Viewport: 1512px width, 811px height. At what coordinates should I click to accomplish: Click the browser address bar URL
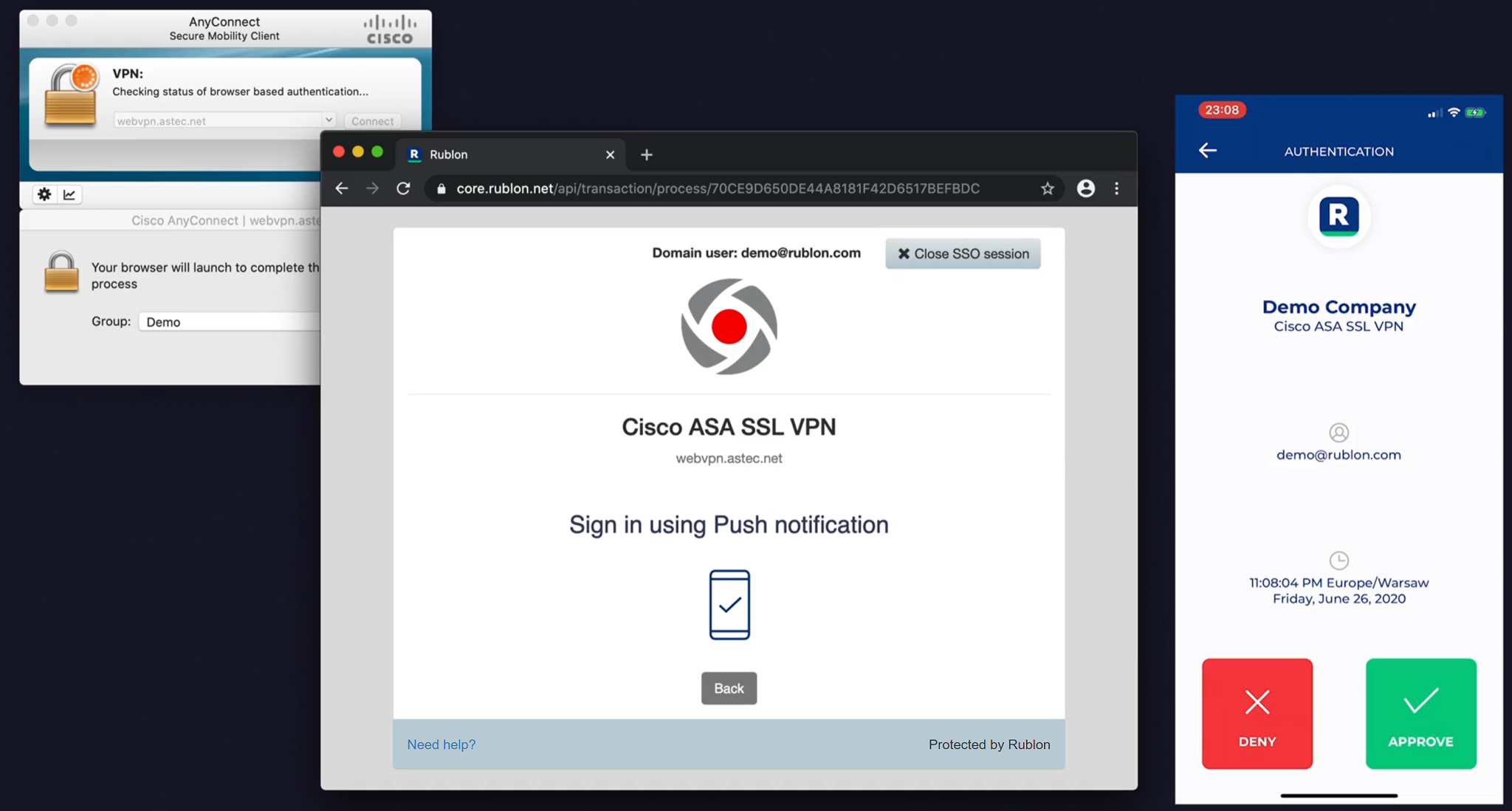(718, 188)
